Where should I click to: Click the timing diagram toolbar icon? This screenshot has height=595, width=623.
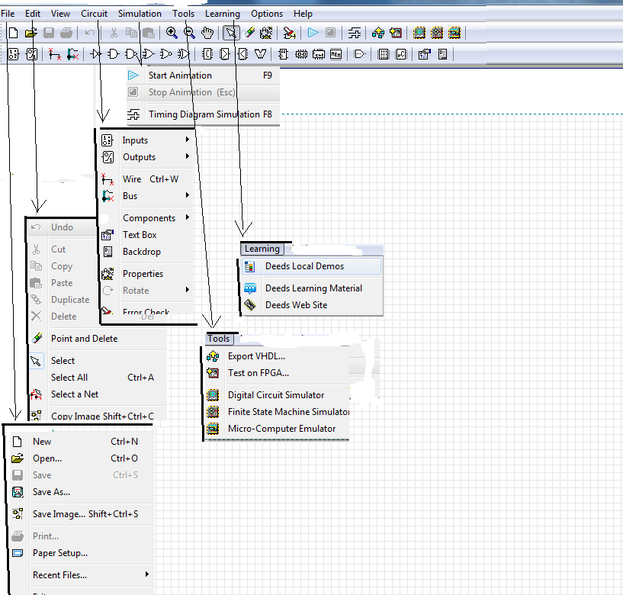[x=354, y=33]
